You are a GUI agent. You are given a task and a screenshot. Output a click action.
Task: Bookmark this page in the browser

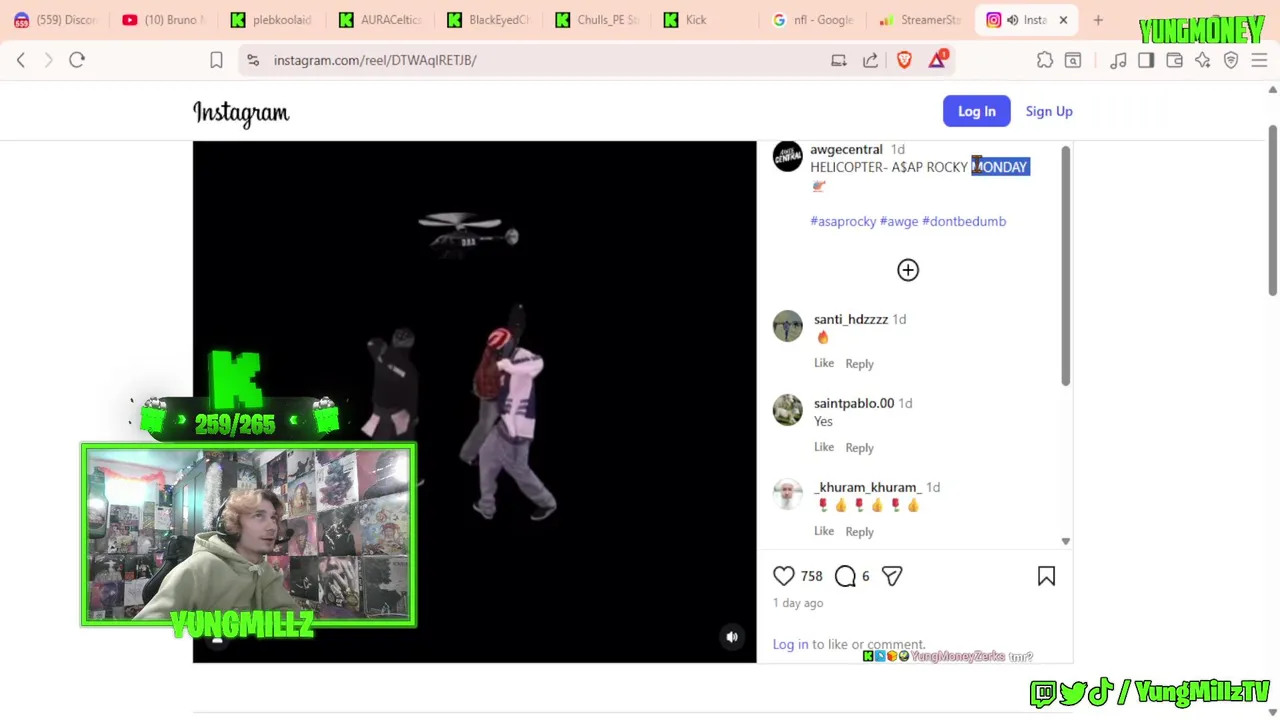(216, 60)
